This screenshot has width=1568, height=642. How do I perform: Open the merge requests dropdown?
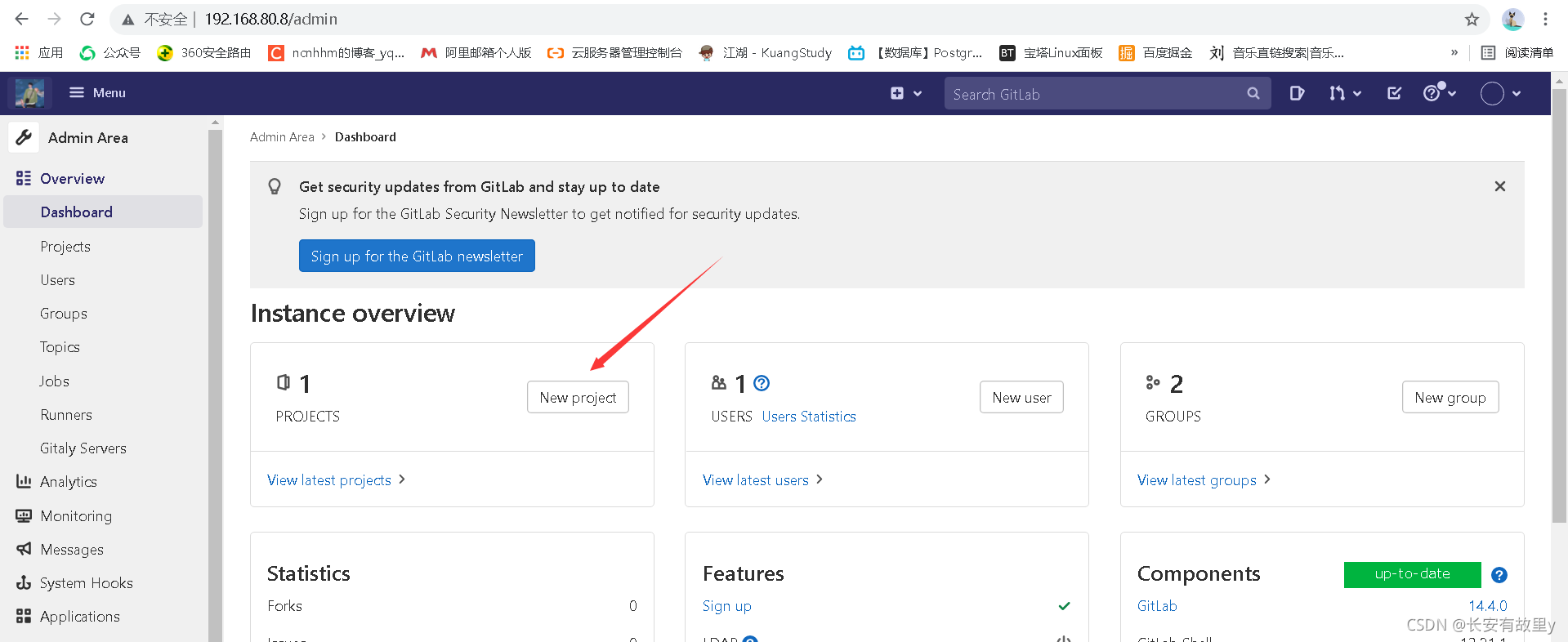pyautogui.click(x=1345, y=93)
